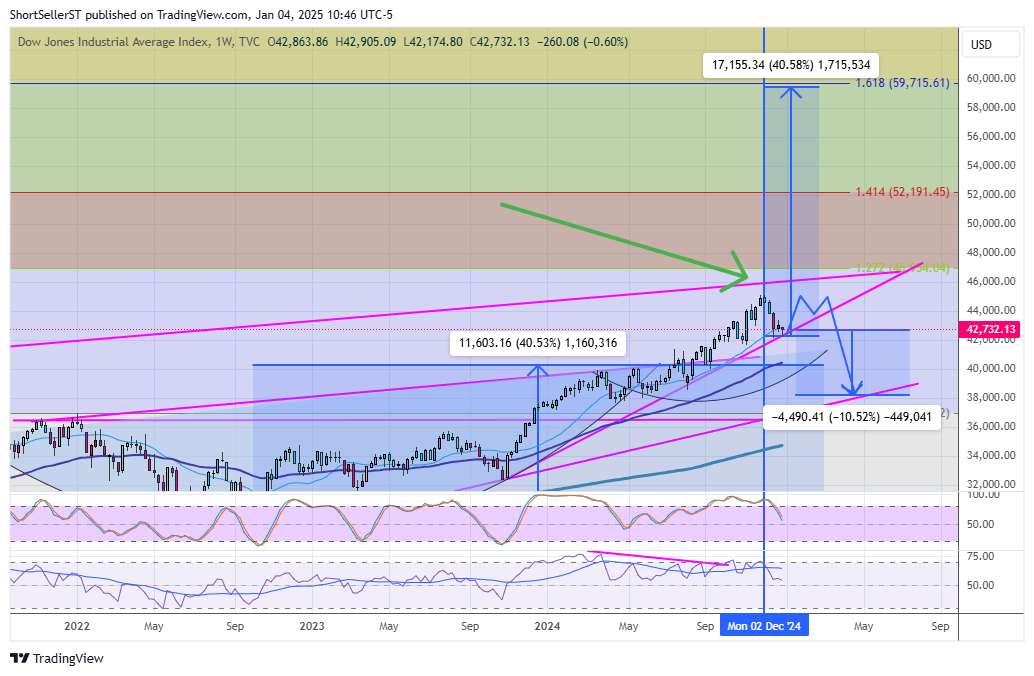Click the measurement label '11,603.16 (40.53%) 1,160,316'
The image size is (1034, 676).
pos(538,343)
